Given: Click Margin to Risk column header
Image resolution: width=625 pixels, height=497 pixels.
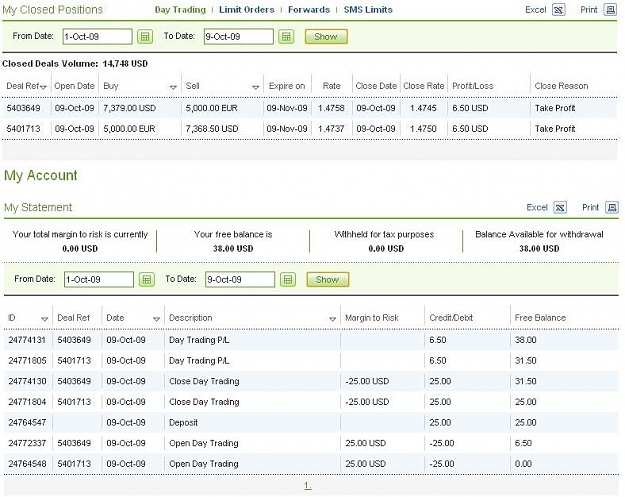Looking at the screenshot, I should pos(371,318).
